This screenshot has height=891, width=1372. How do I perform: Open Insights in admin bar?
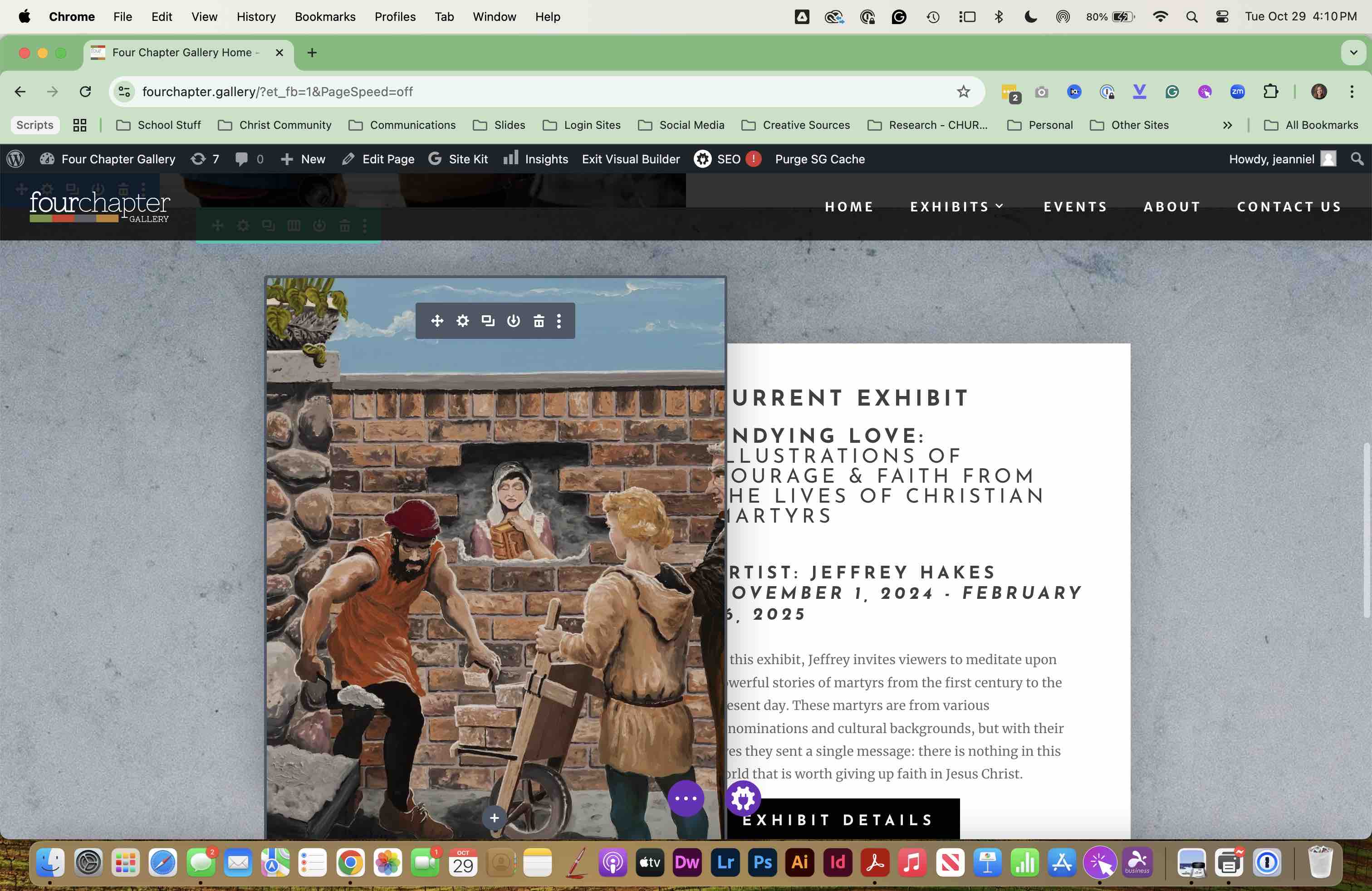click(535, 159)
